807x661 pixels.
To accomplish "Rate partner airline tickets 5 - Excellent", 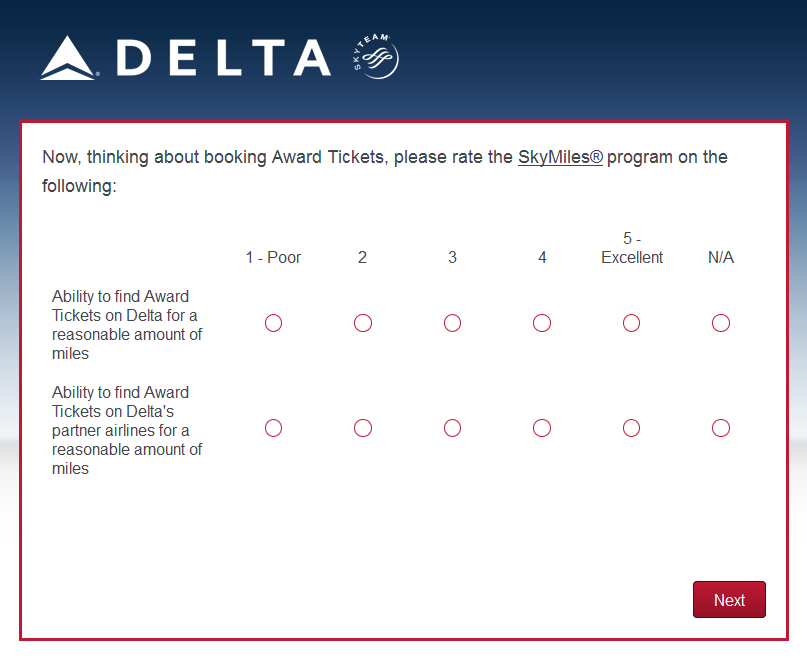I will pyautogui.click(x=631, y=428).
